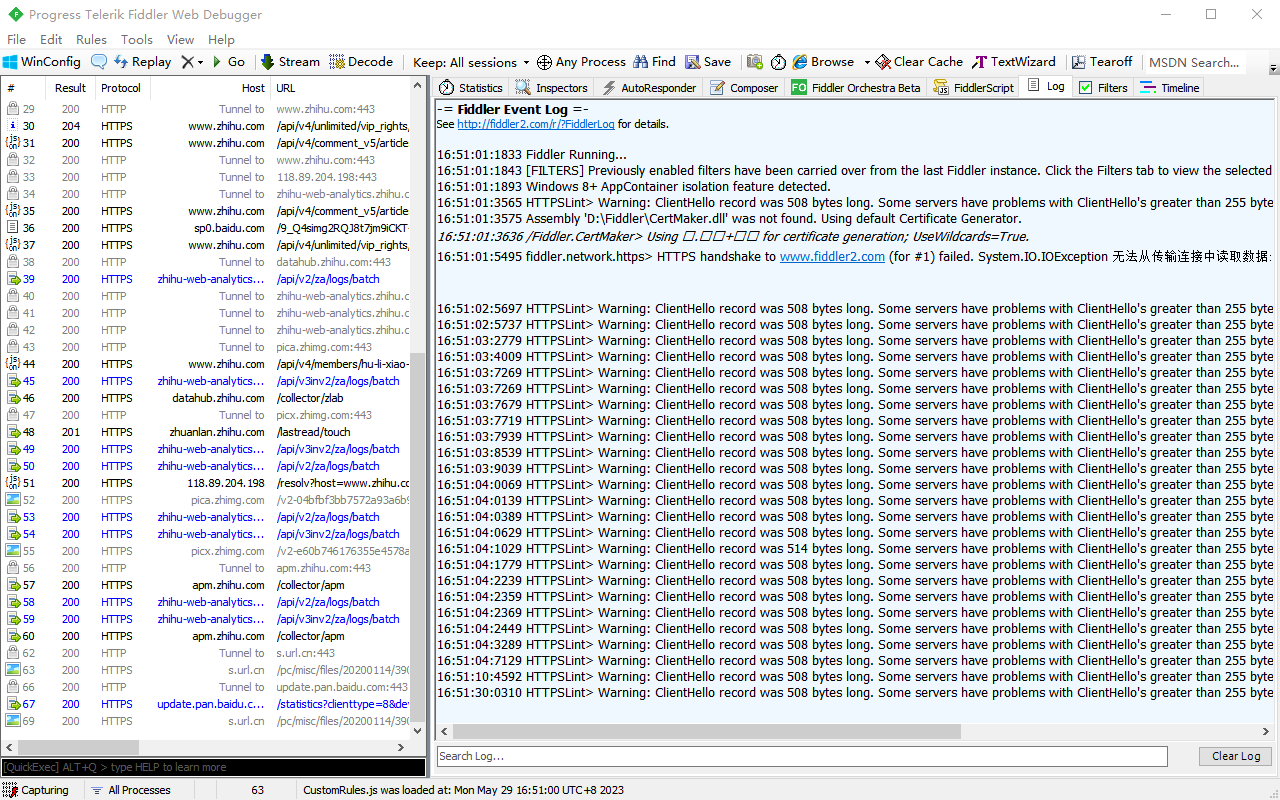Click the WinConfig toolbar button
This screenshot has height=800, width=1280.
pyautogui.click(x=42, y=62)
